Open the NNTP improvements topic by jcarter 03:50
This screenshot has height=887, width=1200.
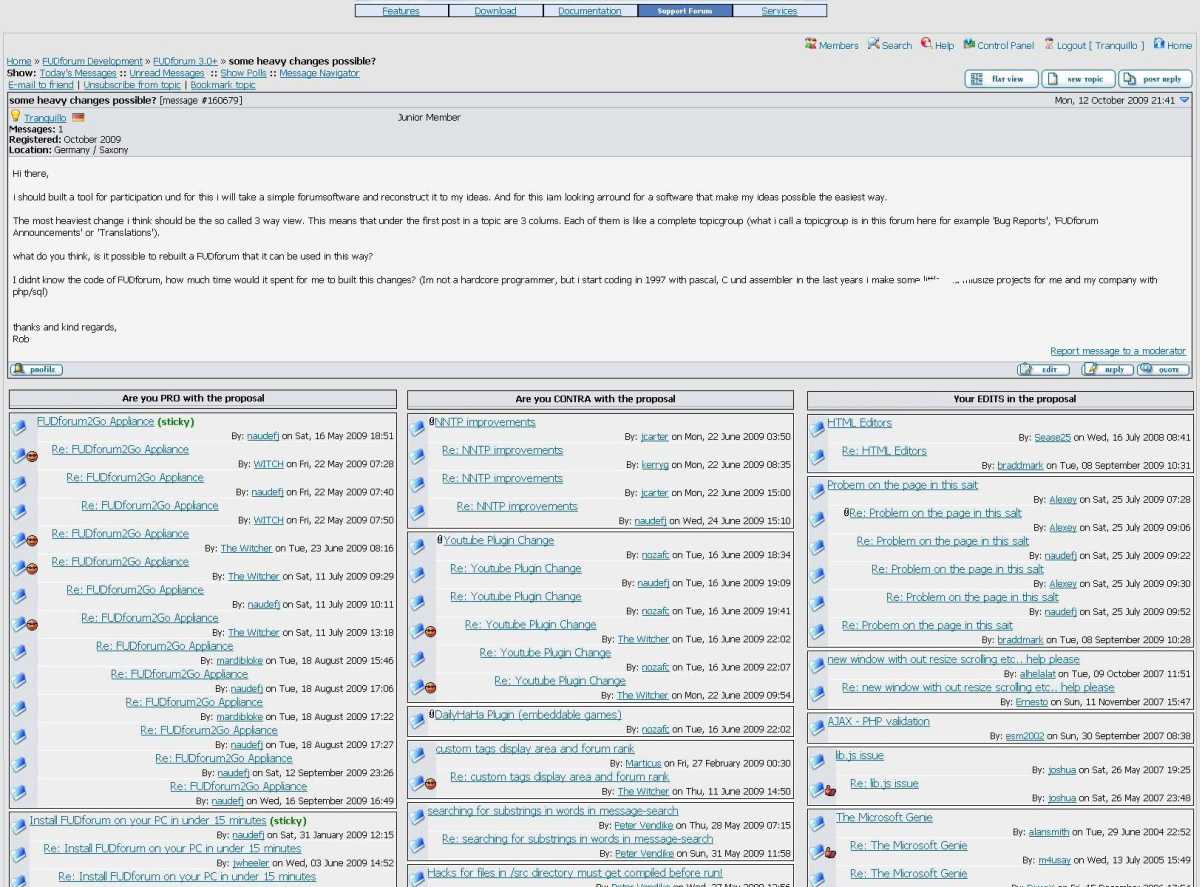pos(485,422)
